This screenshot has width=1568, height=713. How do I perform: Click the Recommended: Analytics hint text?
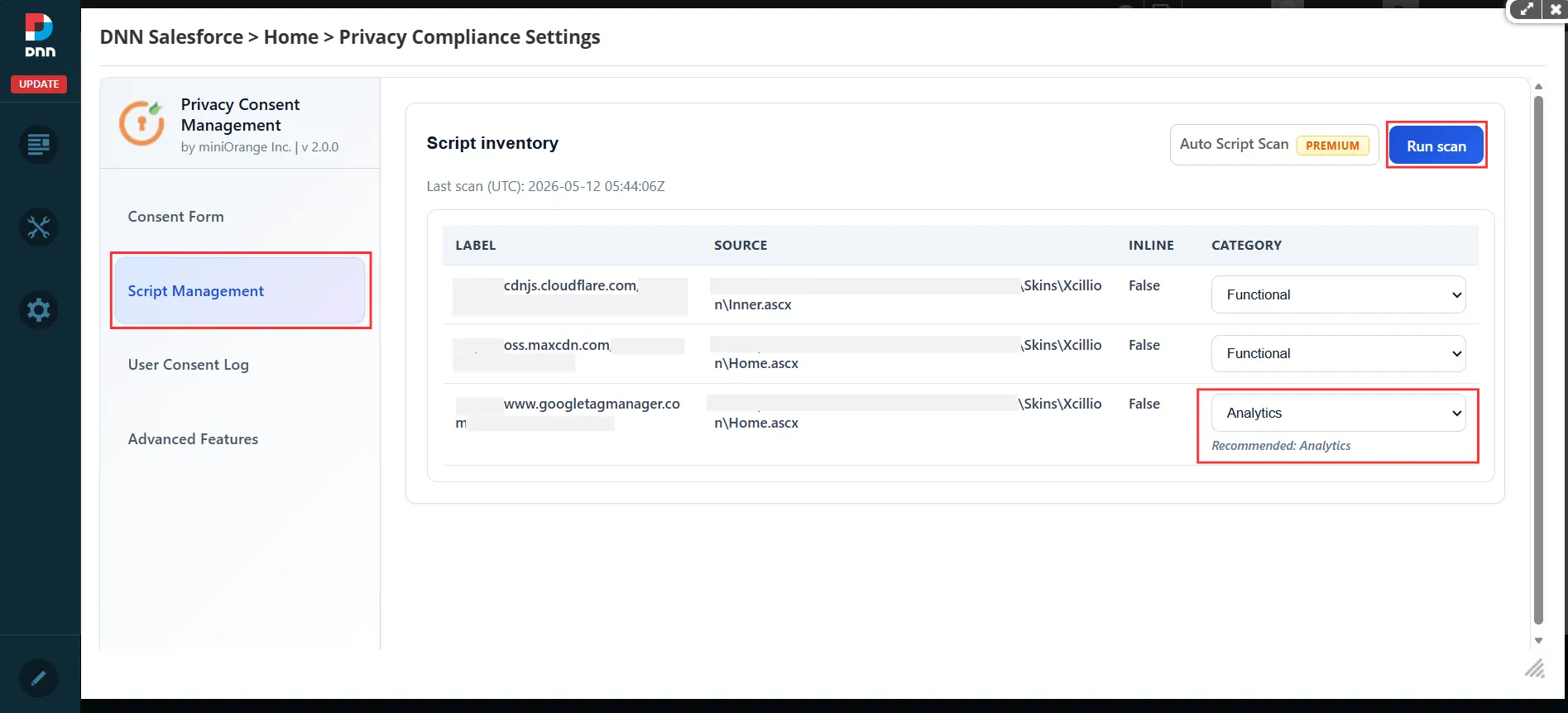(x=1281, y=446)
